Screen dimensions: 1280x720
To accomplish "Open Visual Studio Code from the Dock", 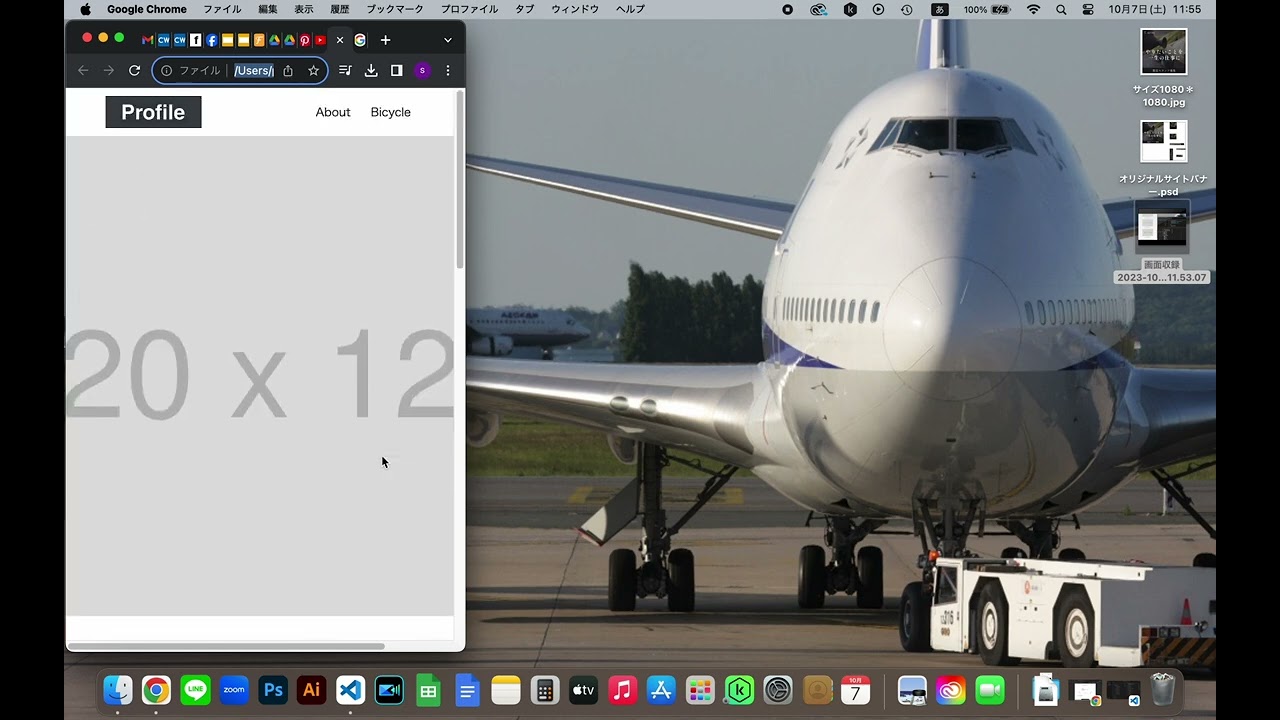I will click(350, 690).
